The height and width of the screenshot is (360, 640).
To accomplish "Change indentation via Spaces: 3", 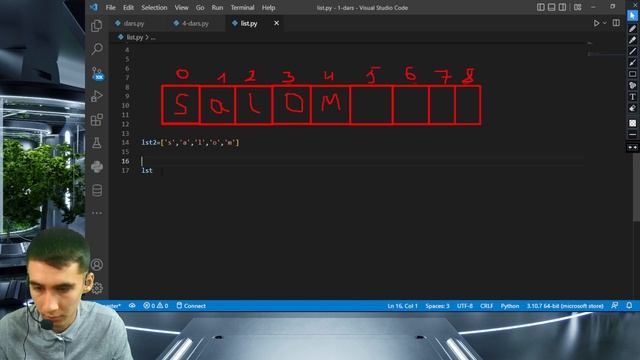I will pos(437,306).
